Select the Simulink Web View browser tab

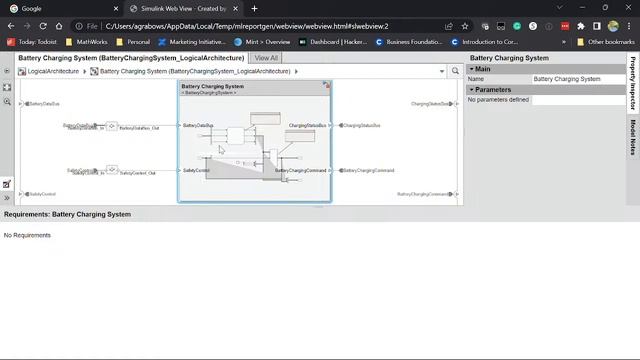(x=184, y=9)
